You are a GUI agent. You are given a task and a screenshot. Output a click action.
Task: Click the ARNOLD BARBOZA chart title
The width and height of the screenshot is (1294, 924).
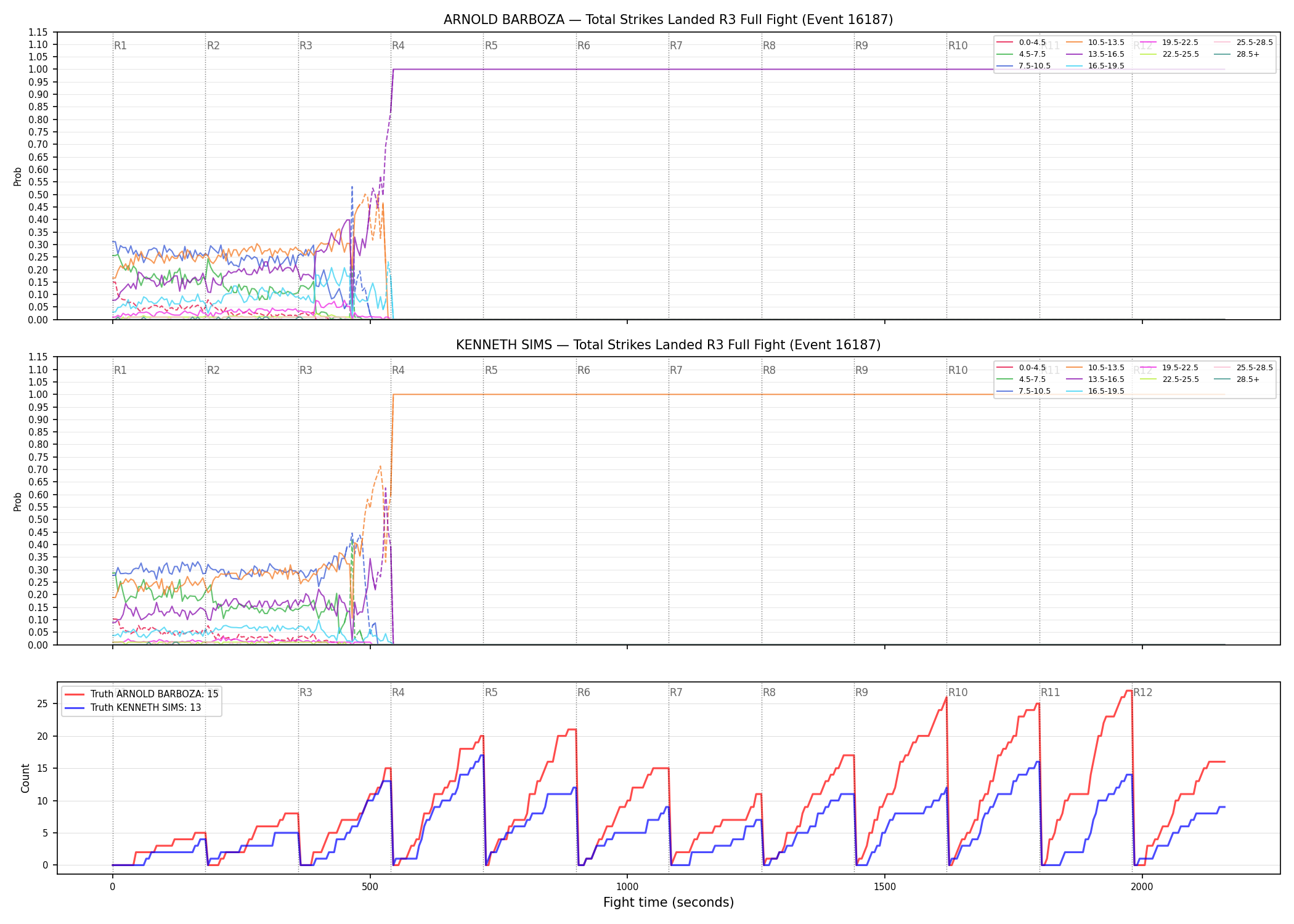[x=668, y=20]
